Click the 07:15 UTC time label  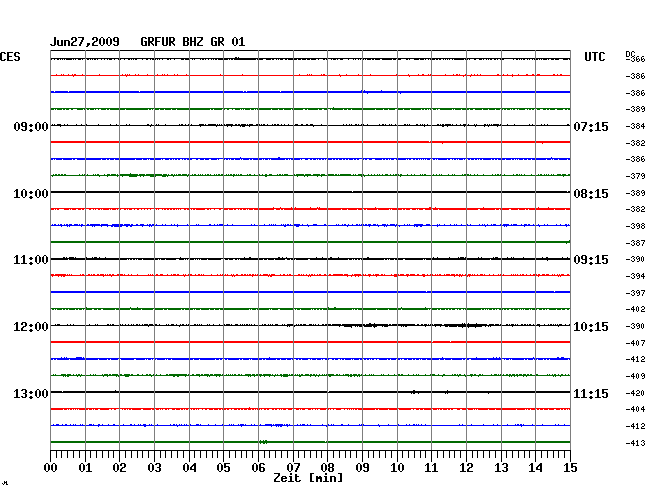pos(591,127)
